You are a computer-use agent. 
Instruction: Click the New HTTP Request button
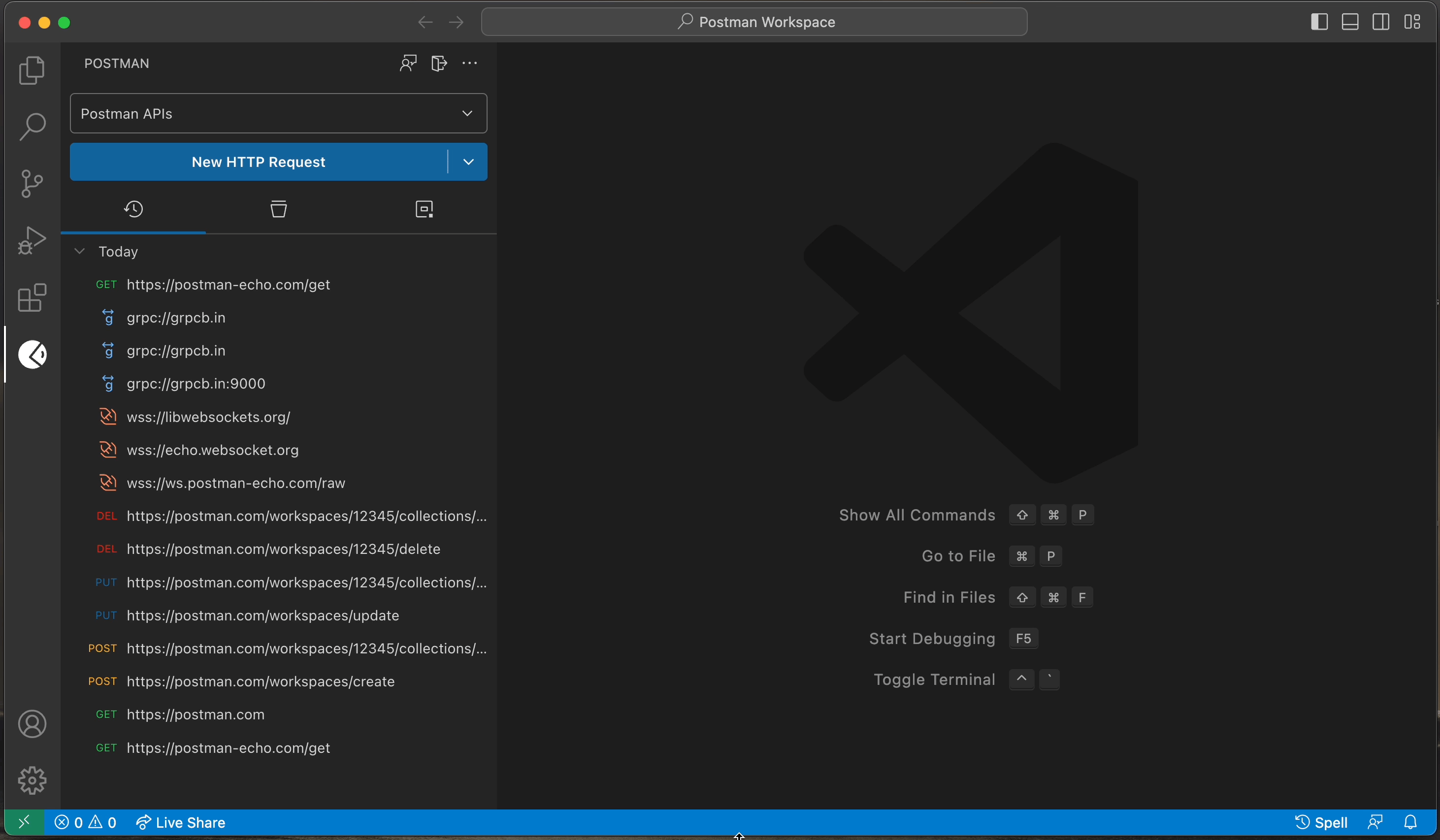tap(258, 162)
